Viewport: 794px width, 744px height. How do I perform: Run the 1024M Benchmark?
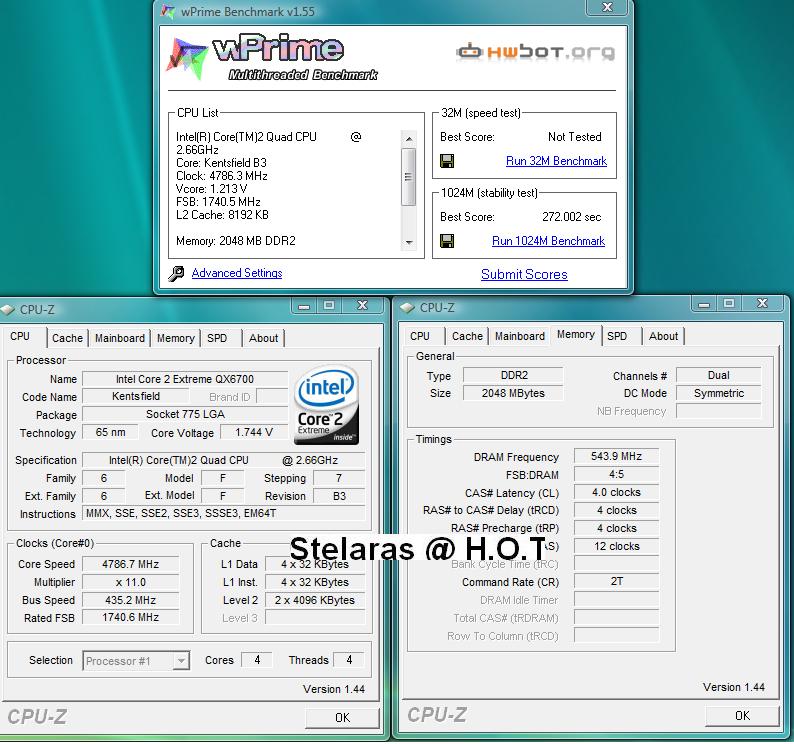[548, 241]
